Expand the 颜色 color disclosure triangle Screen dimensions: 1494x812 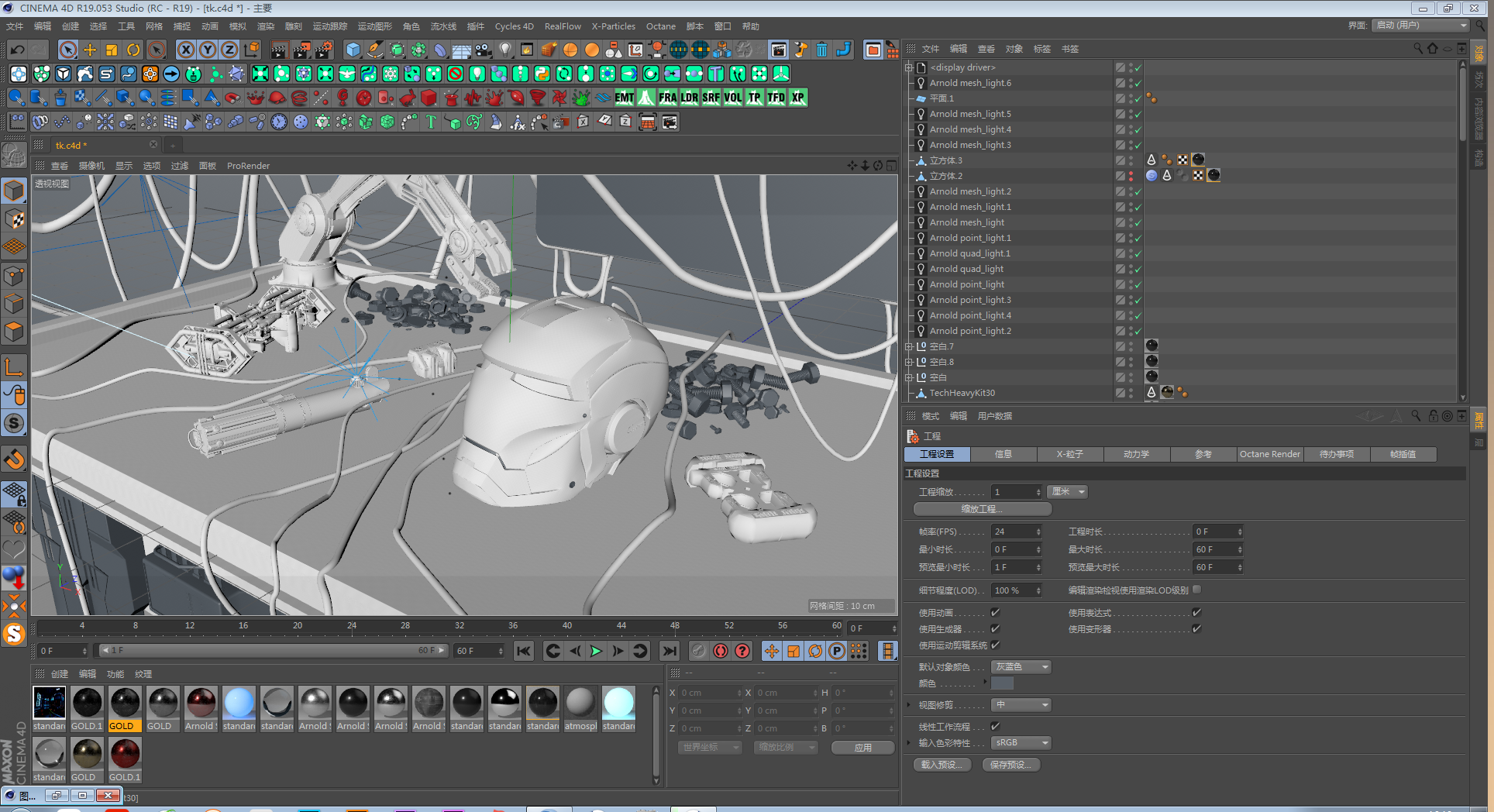coord(986,682)
